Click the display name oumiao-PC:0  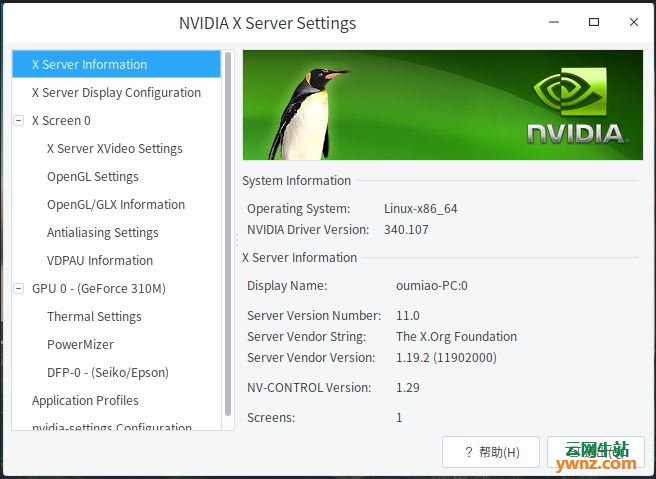click(432, 286)
